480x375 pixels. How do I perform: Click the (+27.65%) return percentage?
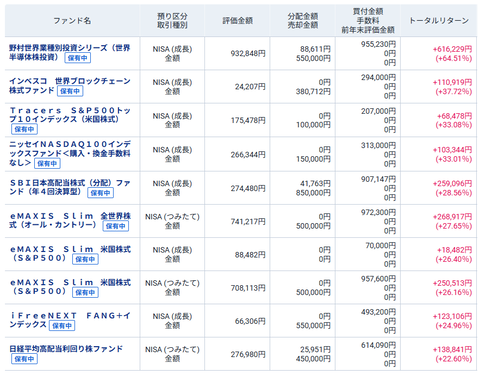(454, 226)
